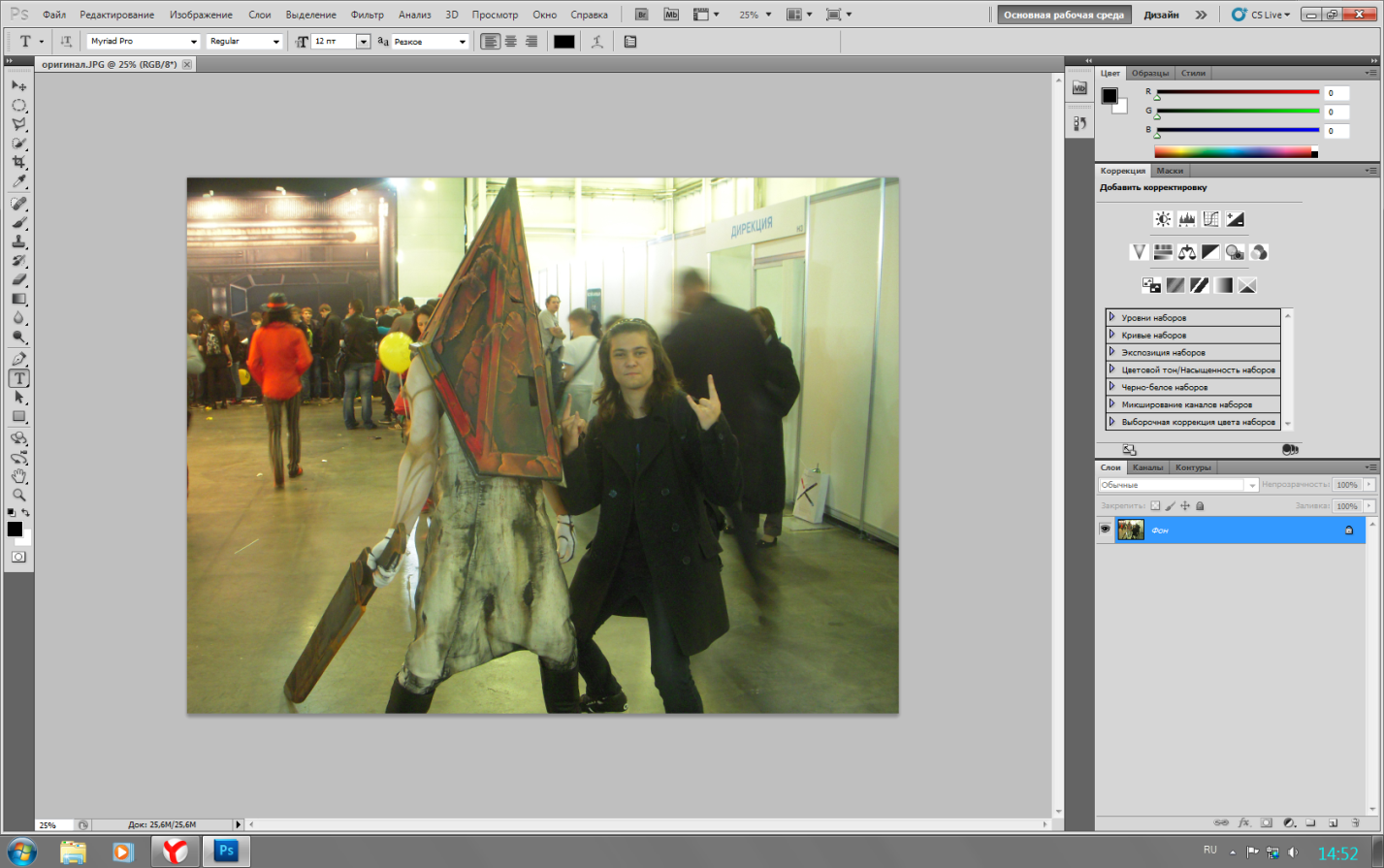Select the Crop tool
Viewport: 1384px width, 868px height.
click(18, 162)
